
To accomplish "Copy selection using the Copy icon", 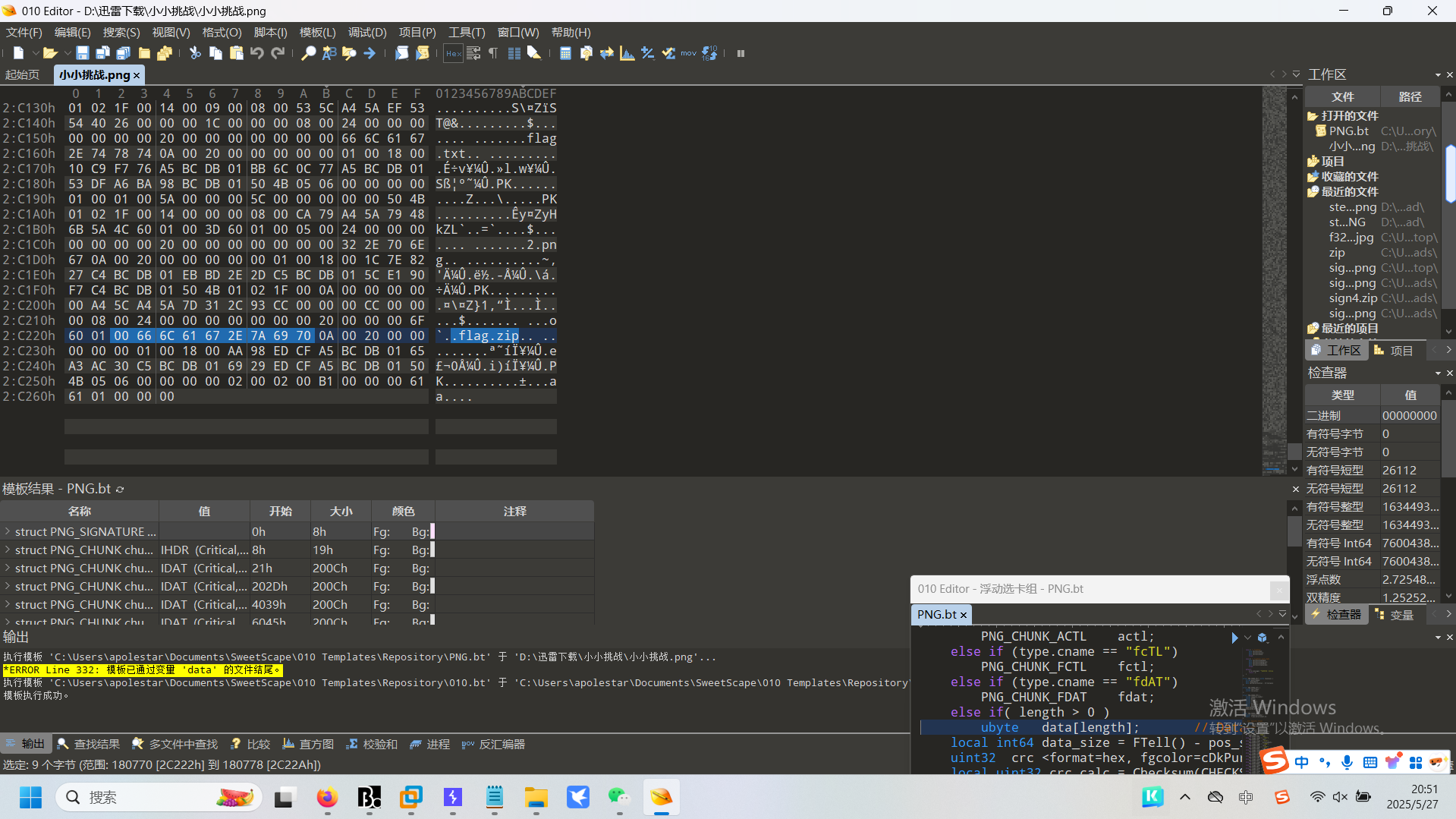I will pyautogui.click(x=215, y=53).
